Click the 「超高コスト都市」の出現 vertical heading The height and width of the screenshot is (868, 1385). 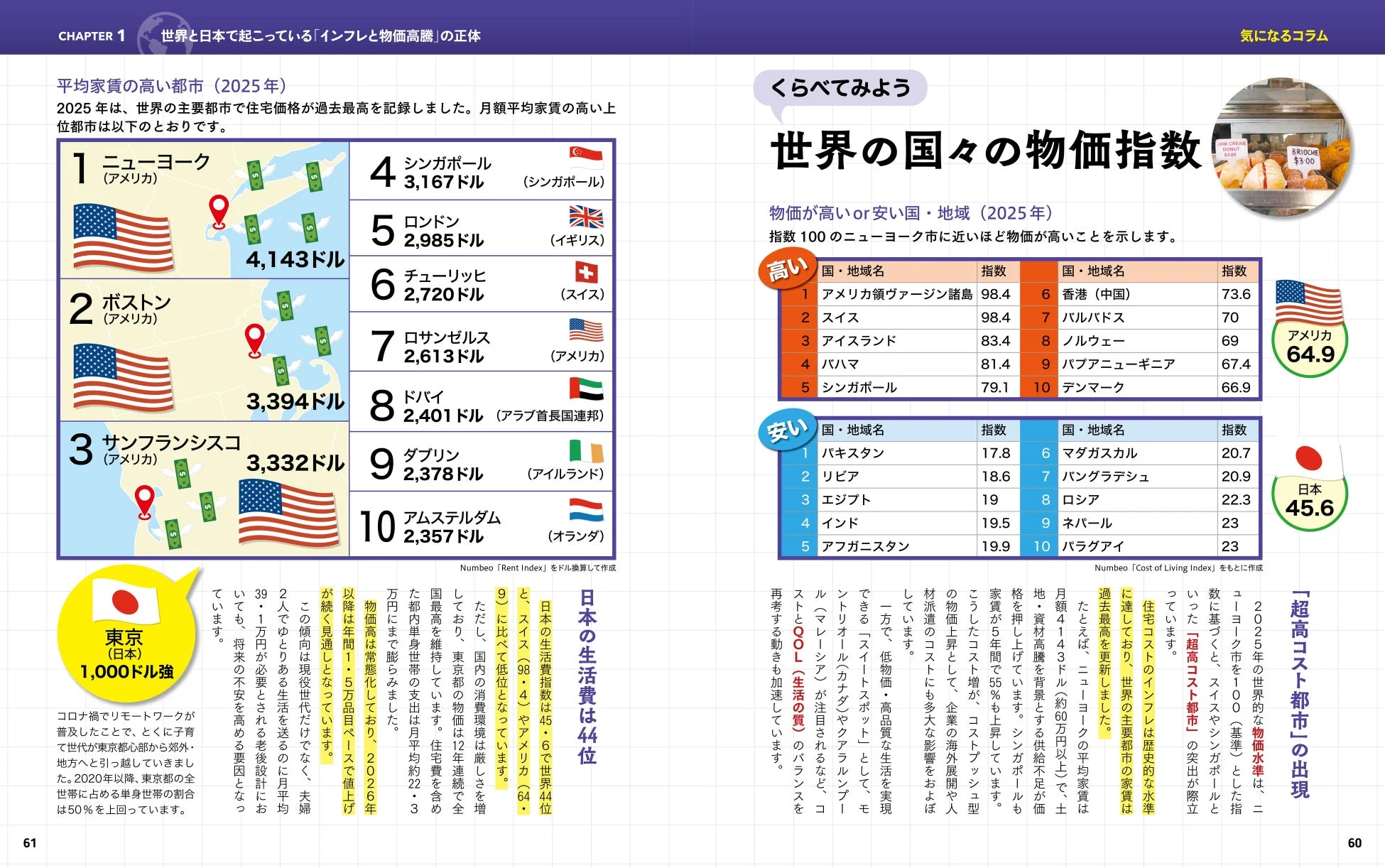pos(1300,694)
